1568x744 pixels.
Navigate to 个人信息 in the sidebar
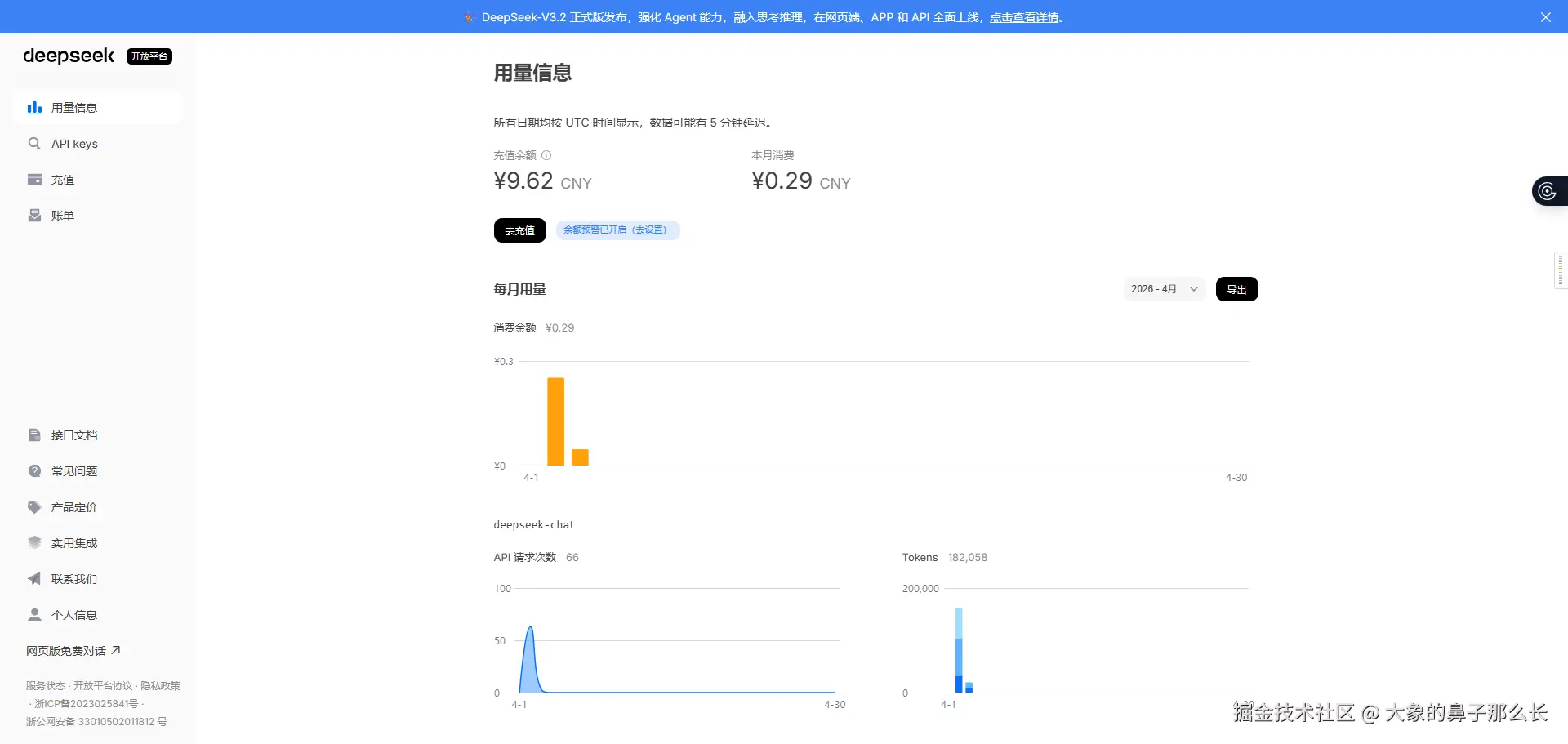coord(73,614)
